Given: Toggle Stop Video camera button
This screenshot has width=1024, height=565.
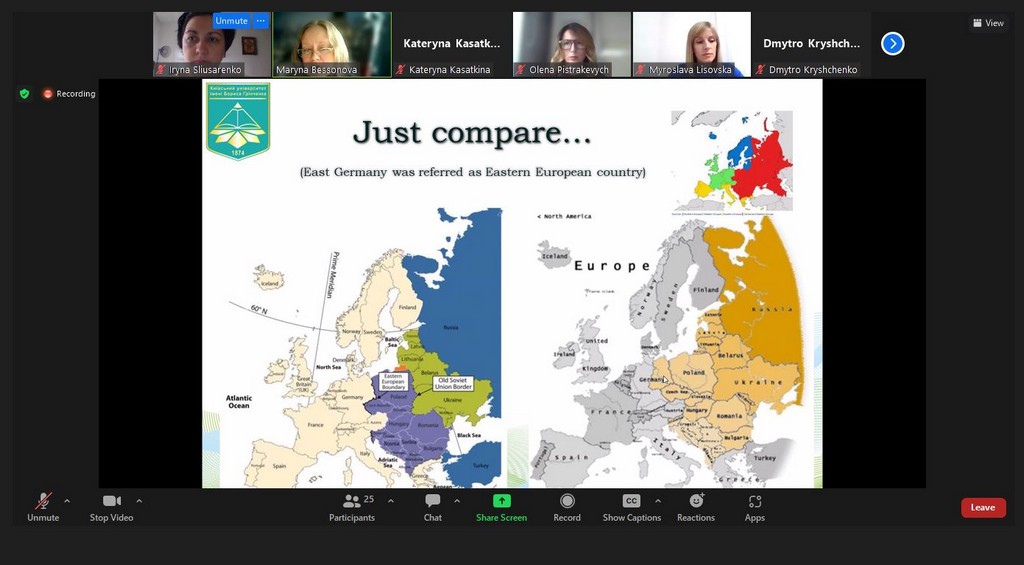Looking at the screenshot, I should click(x=111, y=501).
